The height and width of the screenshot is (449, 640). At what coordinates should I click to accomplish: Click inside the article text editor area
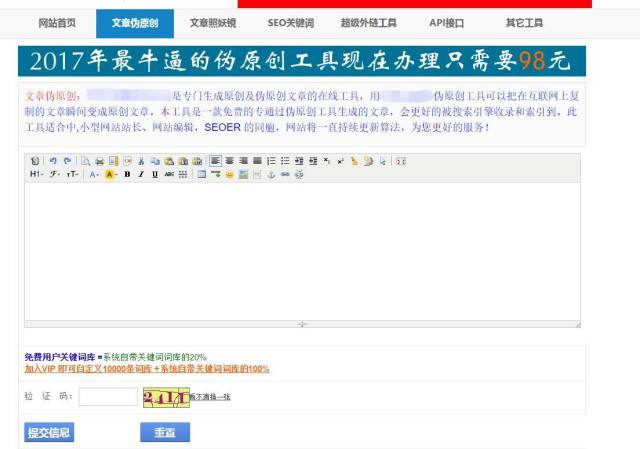click(302, 251)
